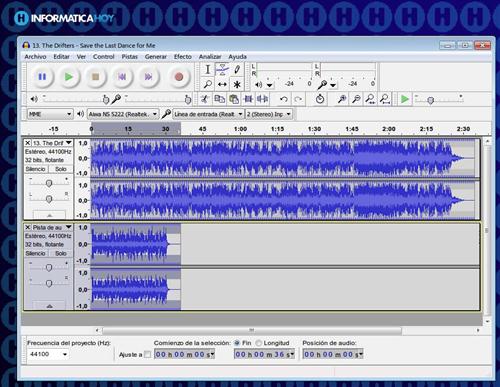
Task: Mute the Pista de au track with Silencio
Action: tap(35, 253)
